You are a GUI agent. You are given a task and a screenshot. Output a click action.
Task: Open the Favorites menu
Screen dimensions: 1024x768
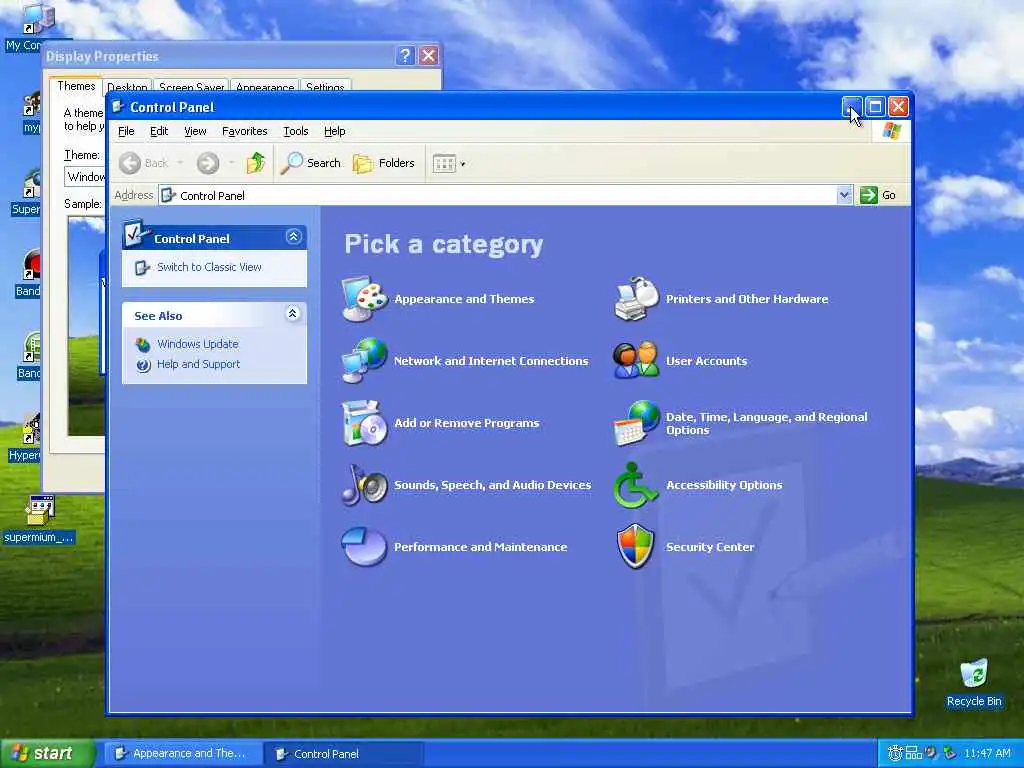point(244,131)
